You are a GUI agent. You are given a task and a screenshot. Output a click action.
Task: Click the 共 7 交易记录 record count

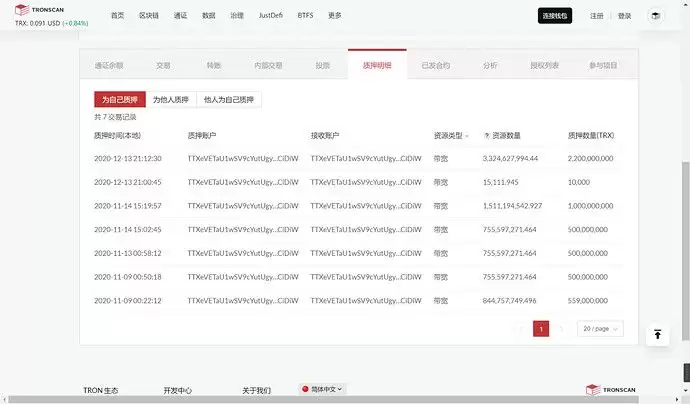click(115, 117)
